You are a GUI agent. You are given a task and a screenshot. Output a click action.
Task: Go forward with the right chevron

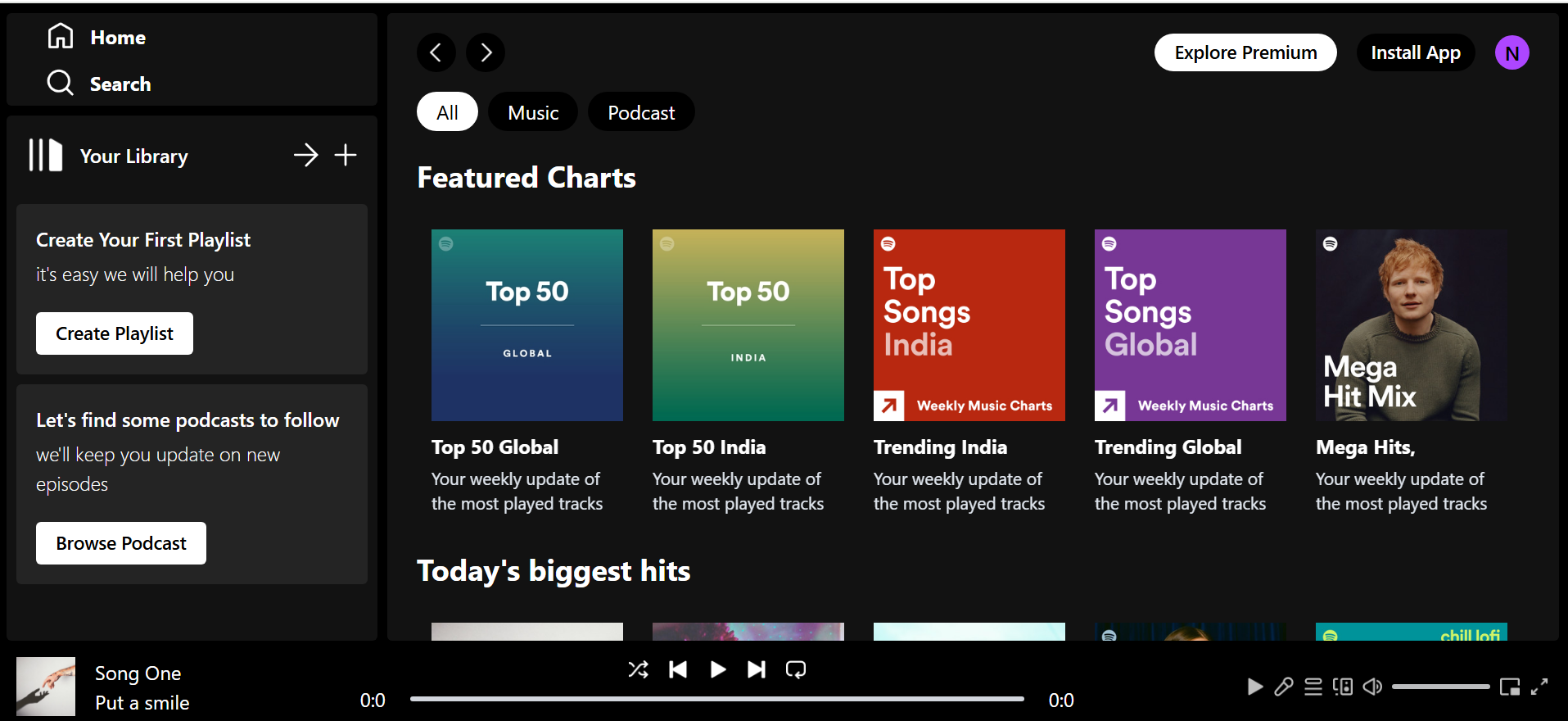click(x=486, y=52)
